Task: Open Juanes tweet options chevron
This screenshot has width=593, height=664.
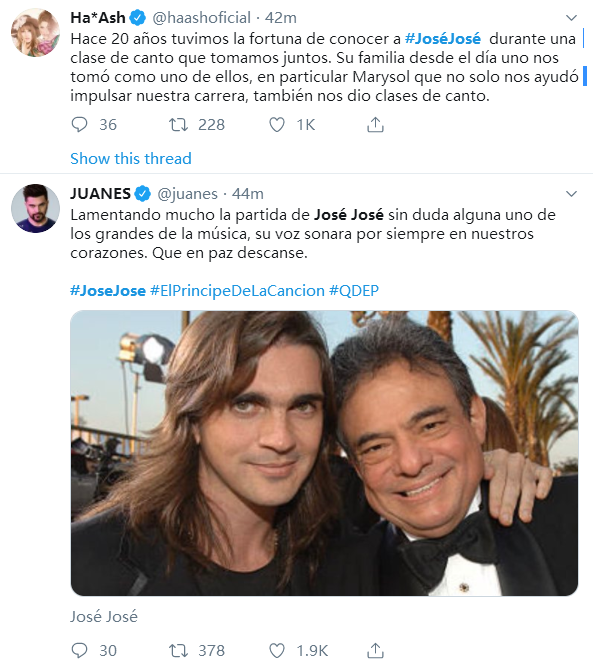Action: click(571, 194)
